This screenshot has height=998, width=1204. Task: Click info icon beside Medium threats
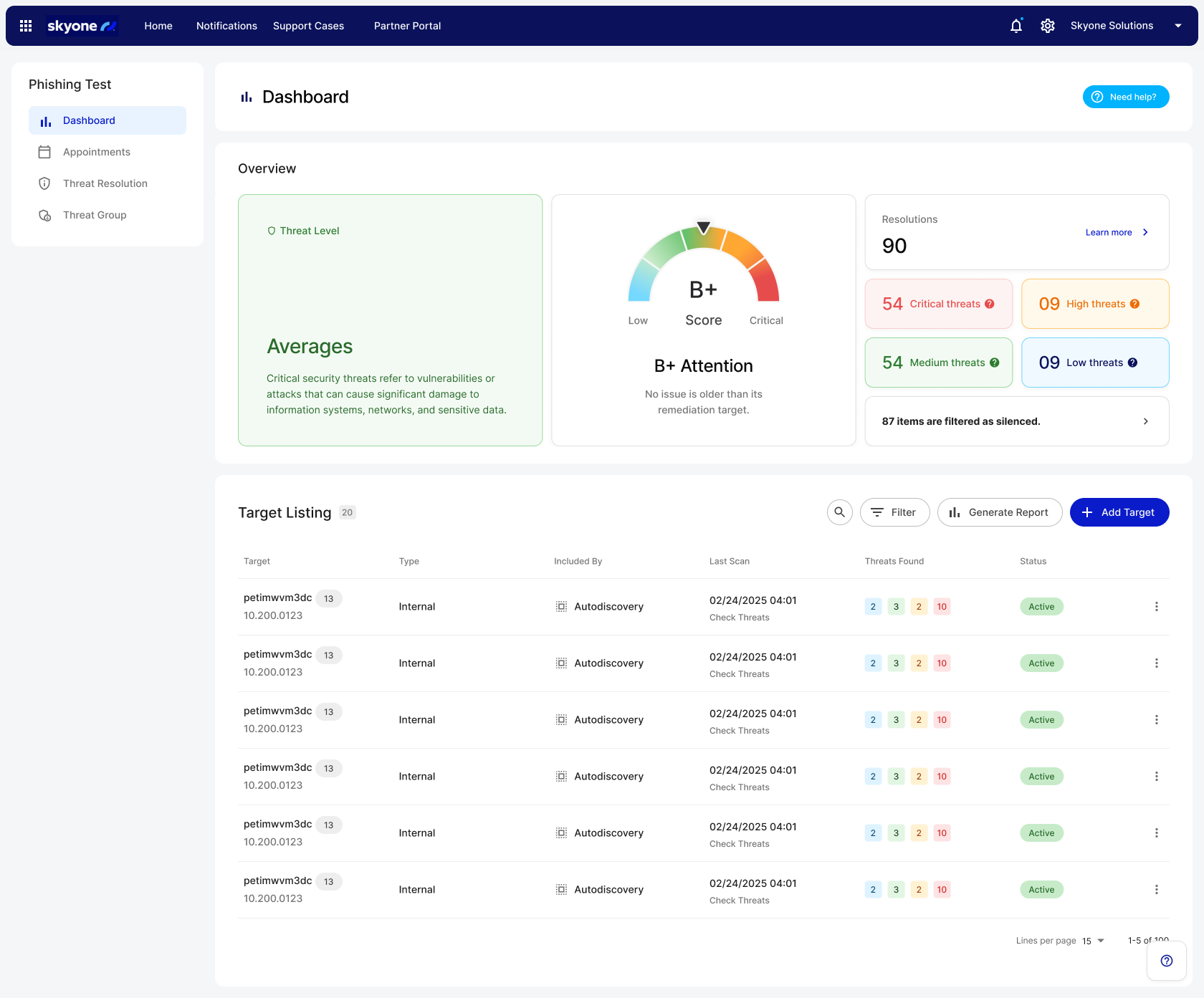pyautogui.click(x=995, y=363)
